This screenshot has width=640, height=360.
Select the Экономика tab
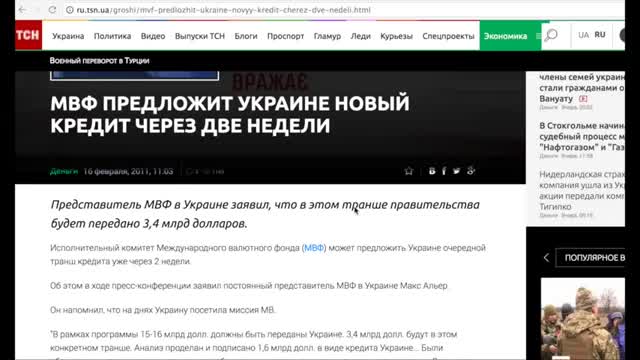point(505,36)
